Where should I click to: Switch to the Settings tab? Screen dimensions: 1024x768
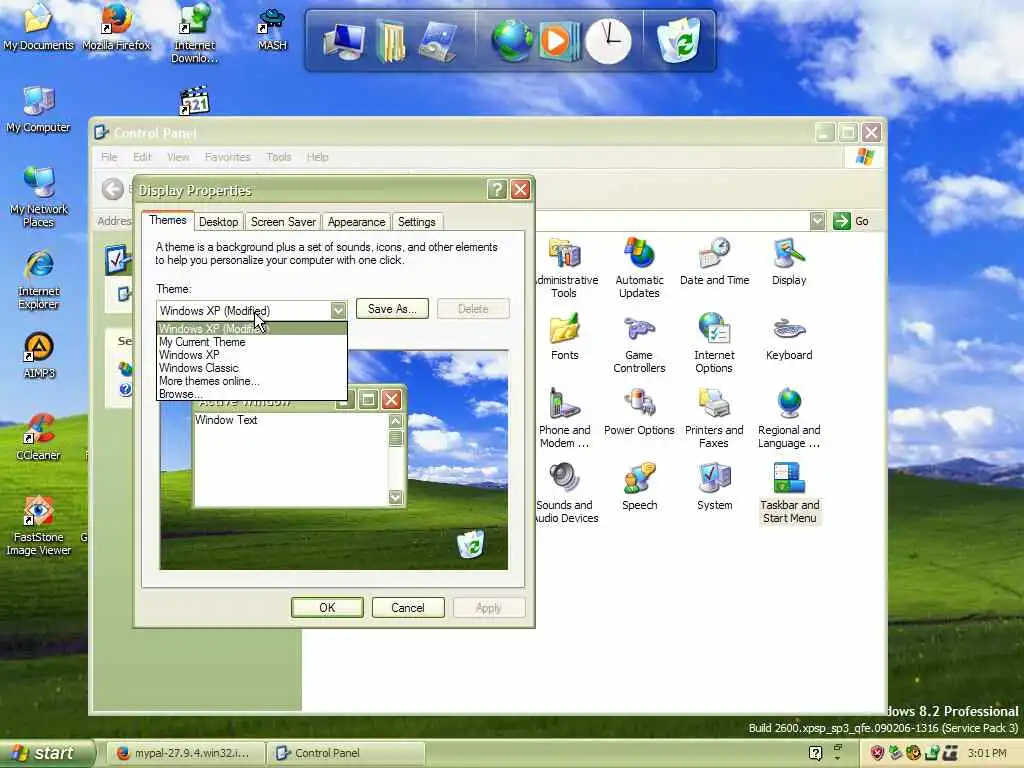click(x=417, y=222)
